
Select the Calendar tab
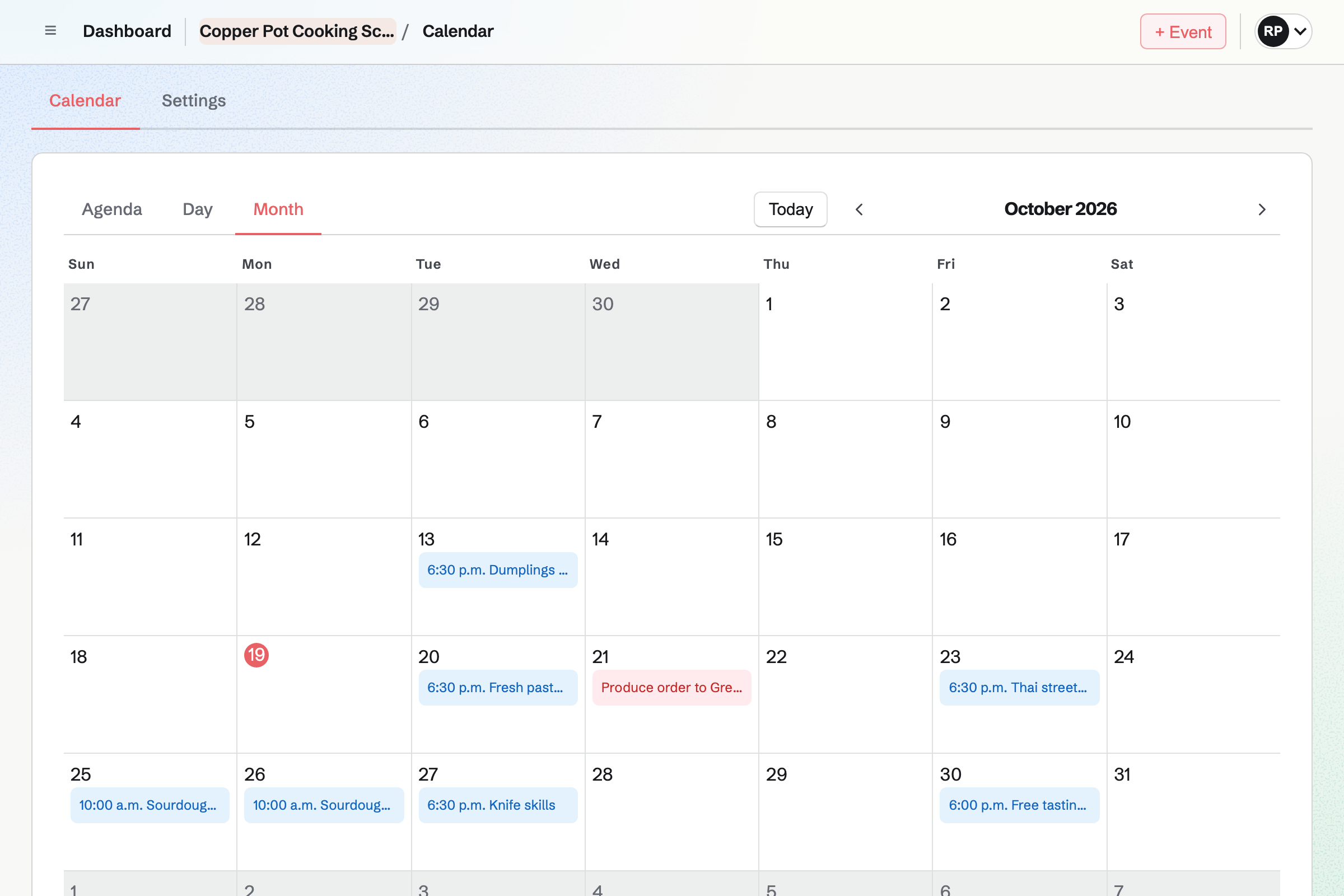coord(85,101)
